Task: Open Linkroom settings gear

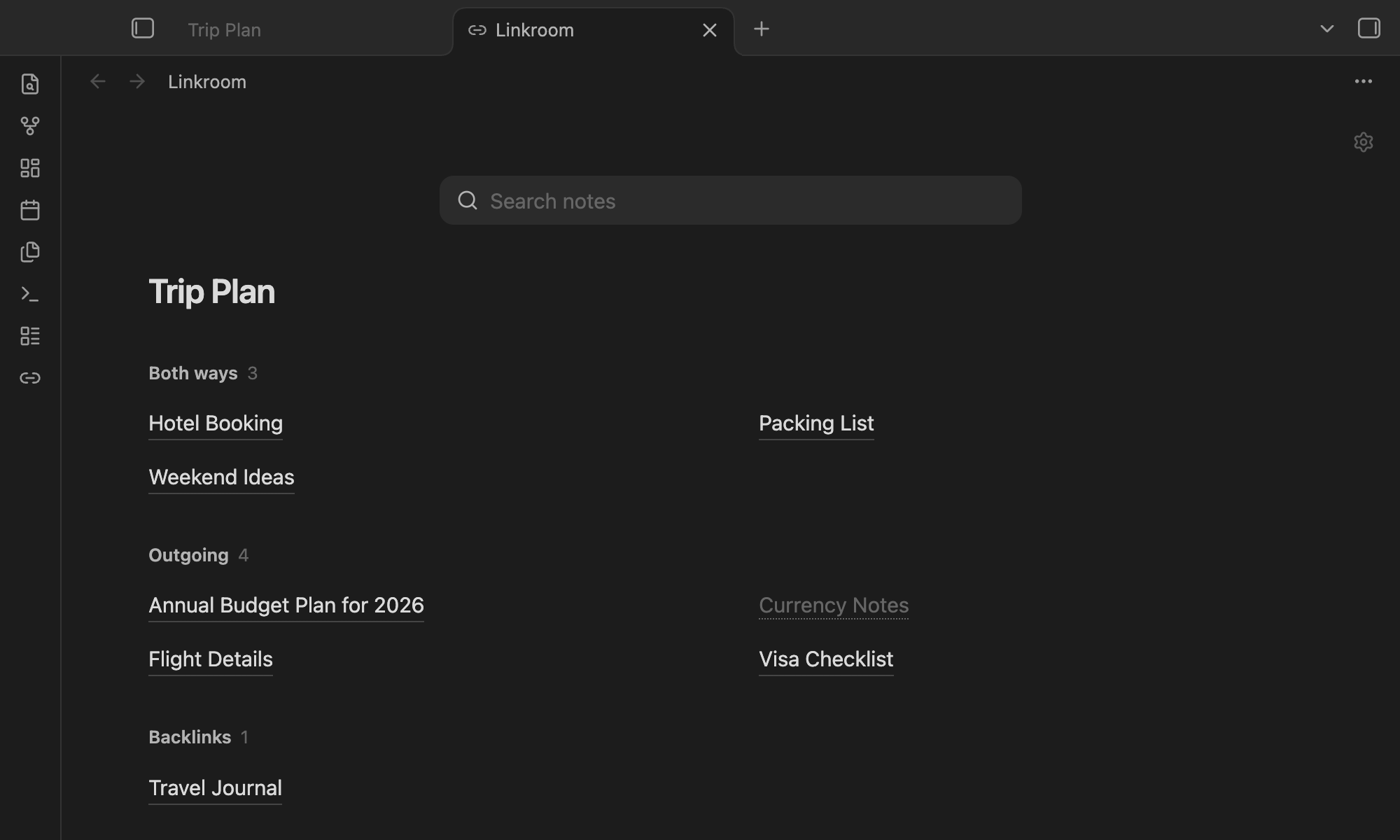Action: (1363, 142)
